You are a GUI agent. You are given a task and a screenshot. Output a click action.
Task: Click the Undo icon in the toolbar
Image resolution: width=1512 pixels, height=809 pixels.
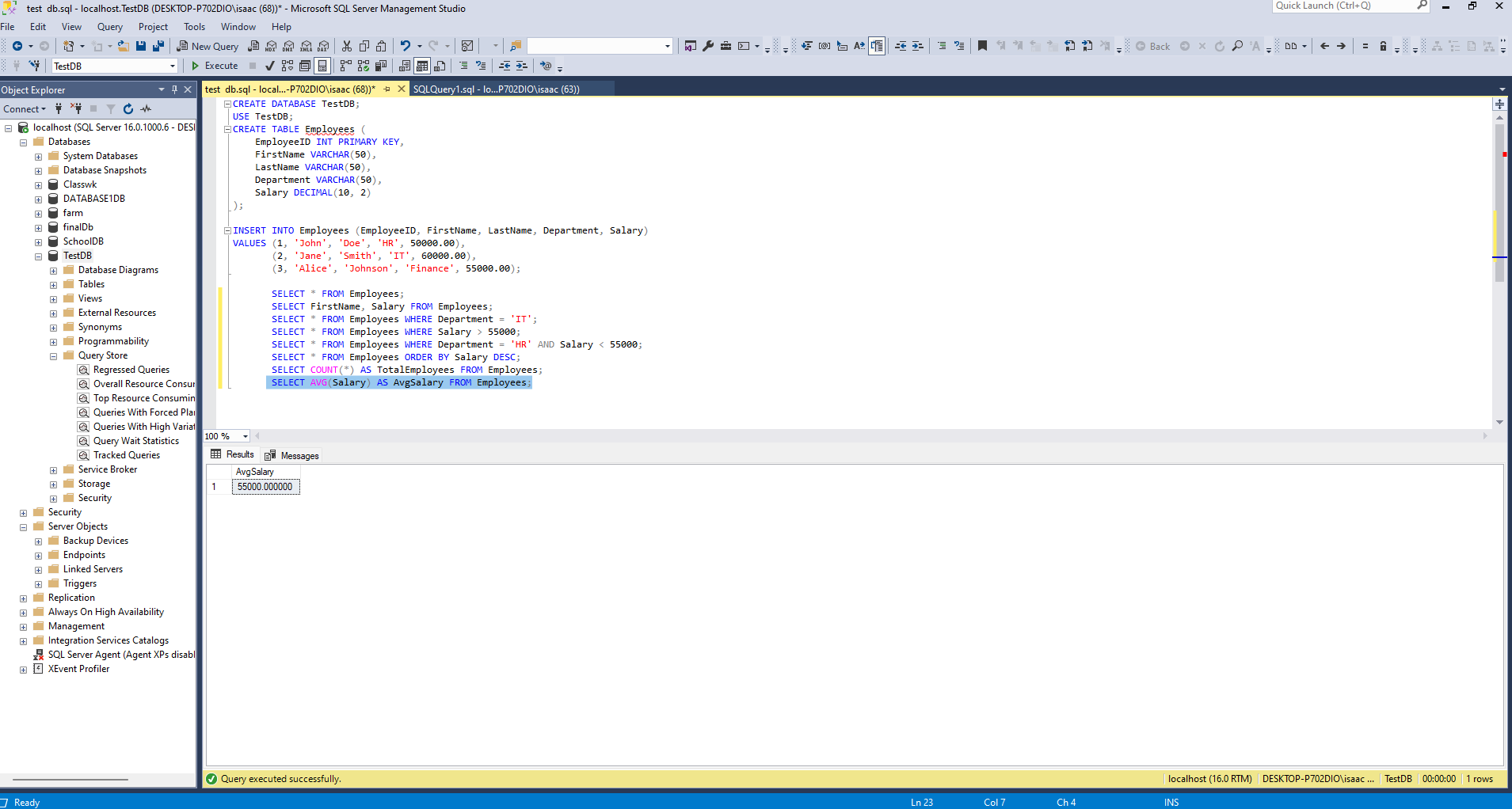click(x=406, y=46)
